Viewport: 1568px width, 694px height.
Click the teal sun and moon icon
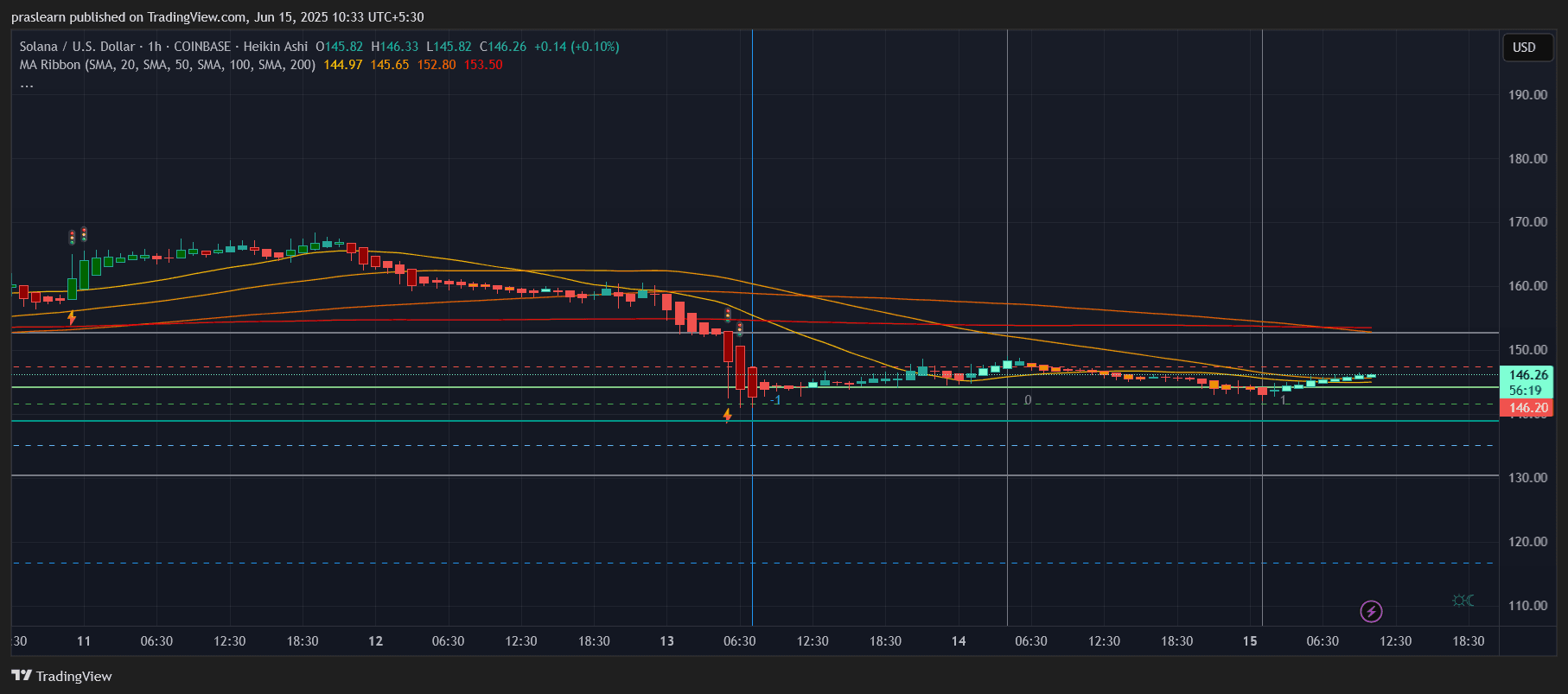click(1463, 601)
